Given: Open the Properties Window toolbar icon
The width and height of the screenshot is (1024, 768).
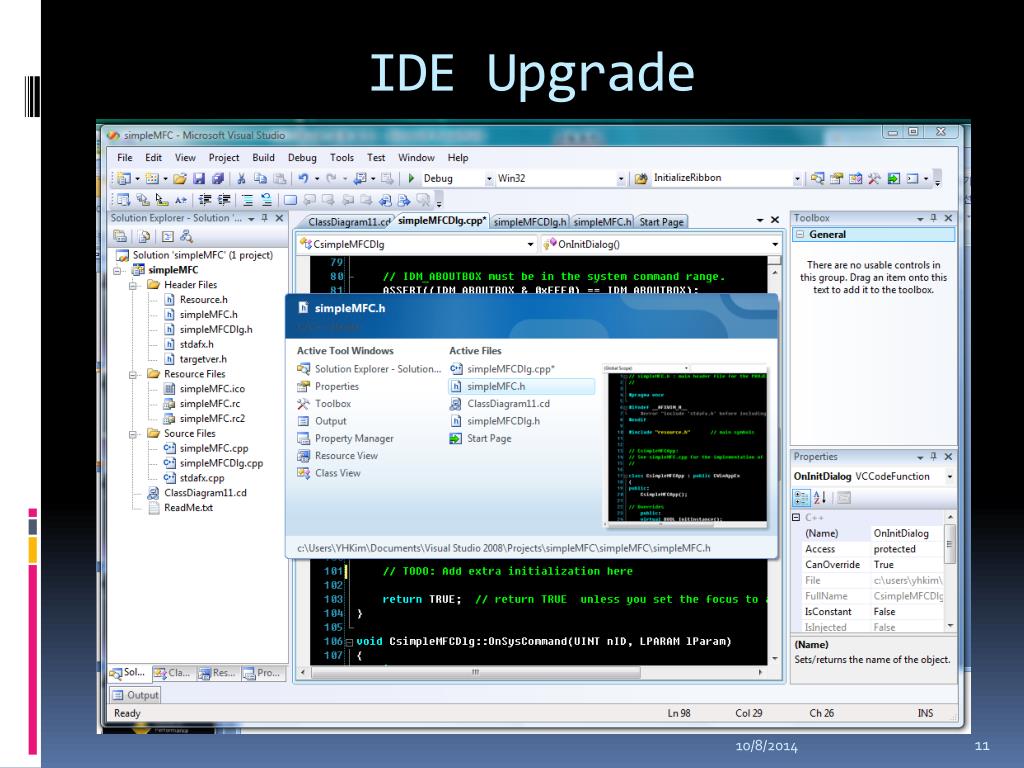Looking at the screenshot, I should pyautogui.click(x=836, y=178).
